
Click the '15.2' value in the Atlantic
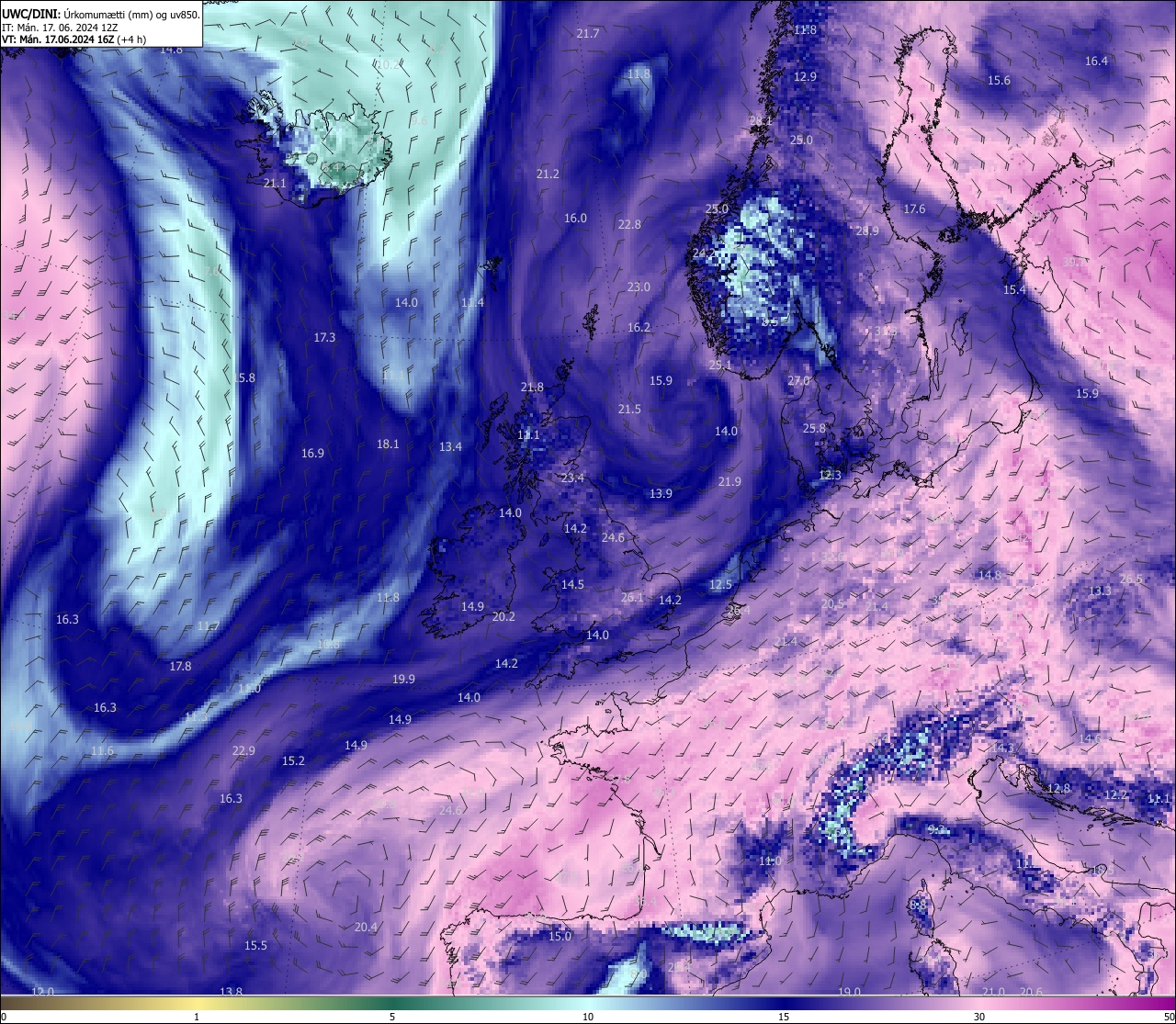point(293,761)
